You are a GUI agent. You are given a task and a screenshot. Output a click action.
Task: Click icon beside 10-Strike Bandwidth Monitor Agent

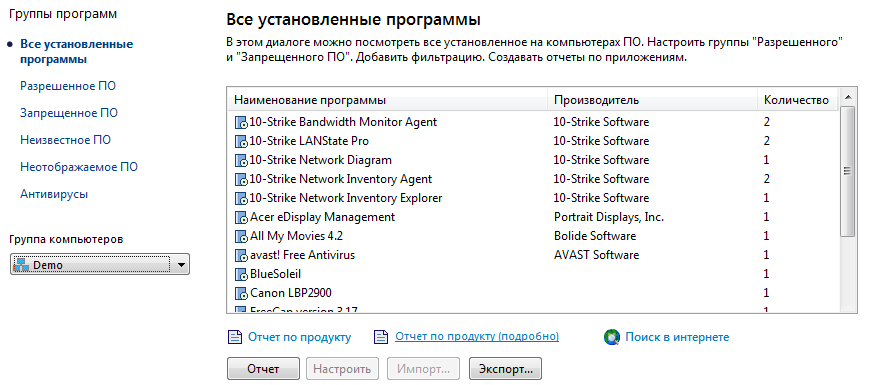coord(241,122)
